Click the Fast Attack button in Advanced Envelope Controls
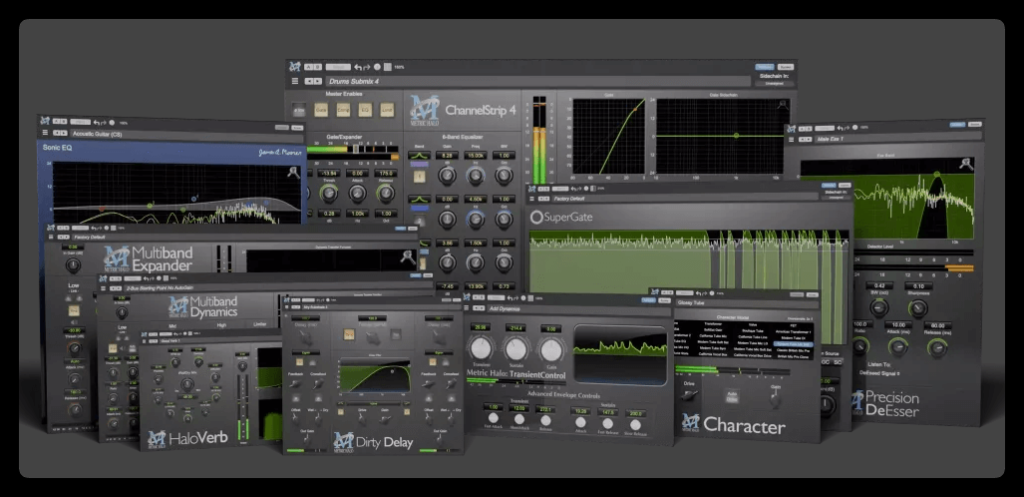The height and width of the screenshot is (497, 1024). (493, 418)
